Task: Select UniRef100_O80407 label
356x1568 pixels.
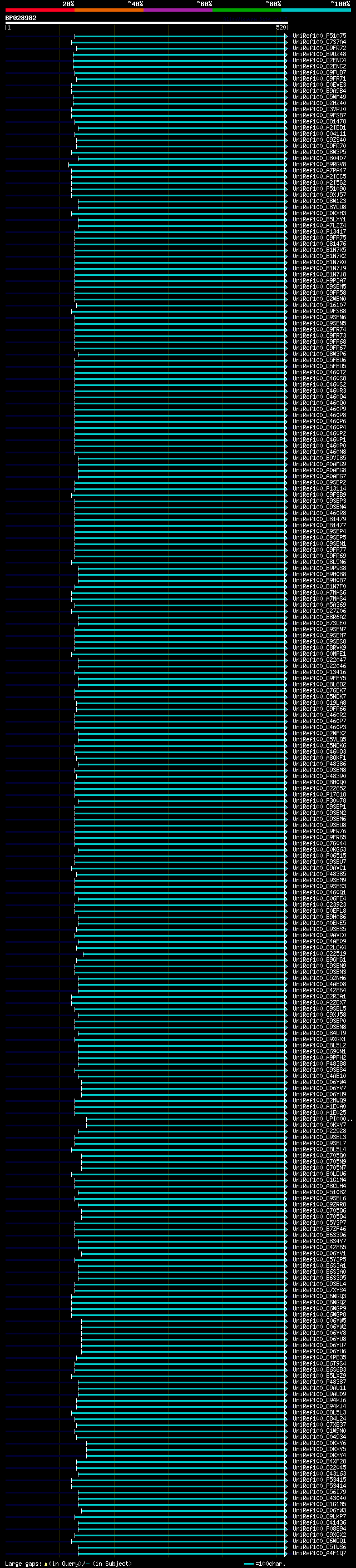Action: (x=319, y=159)
